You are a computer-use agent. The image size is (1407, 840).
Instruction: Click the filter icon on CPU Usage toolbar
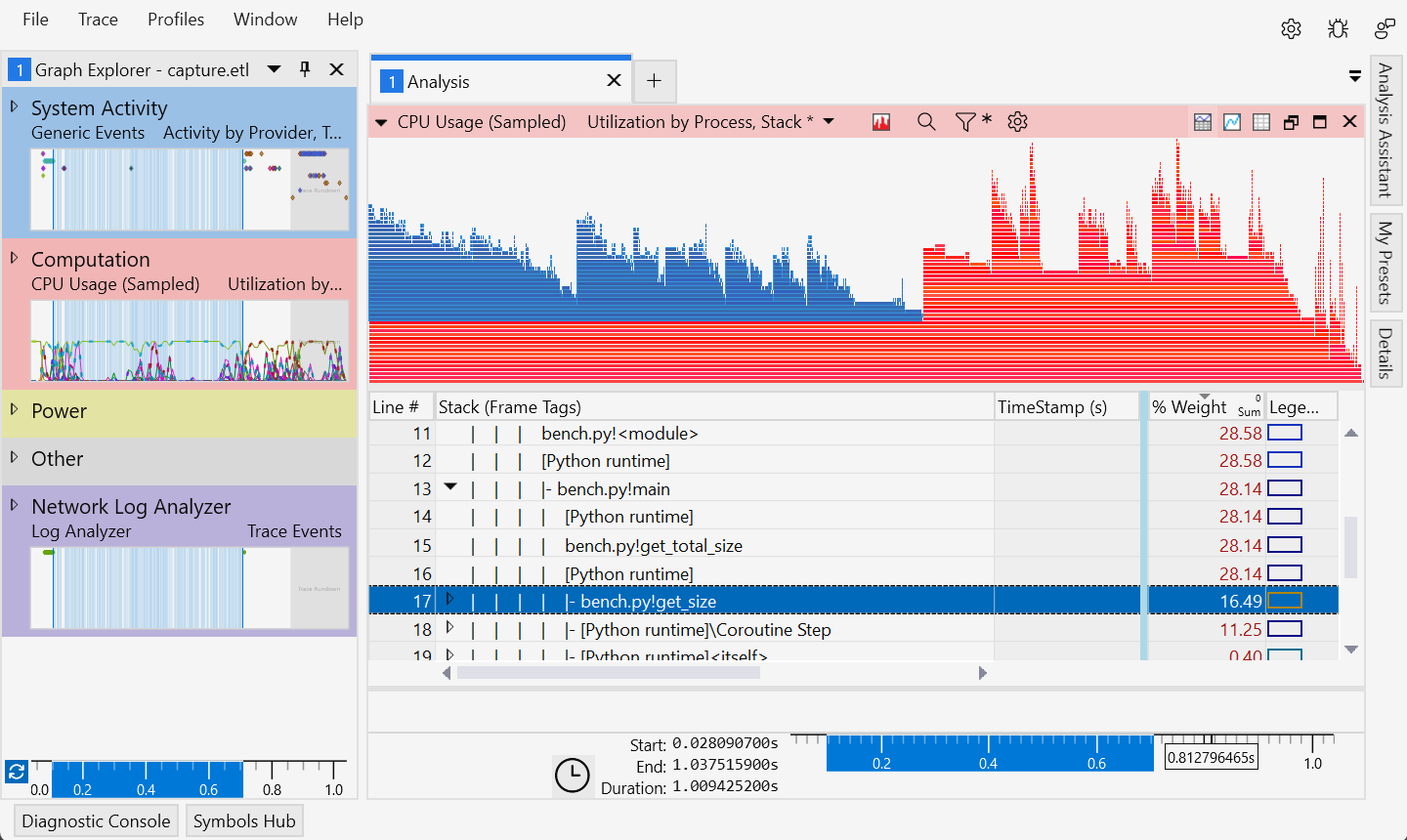click(965, 121)
